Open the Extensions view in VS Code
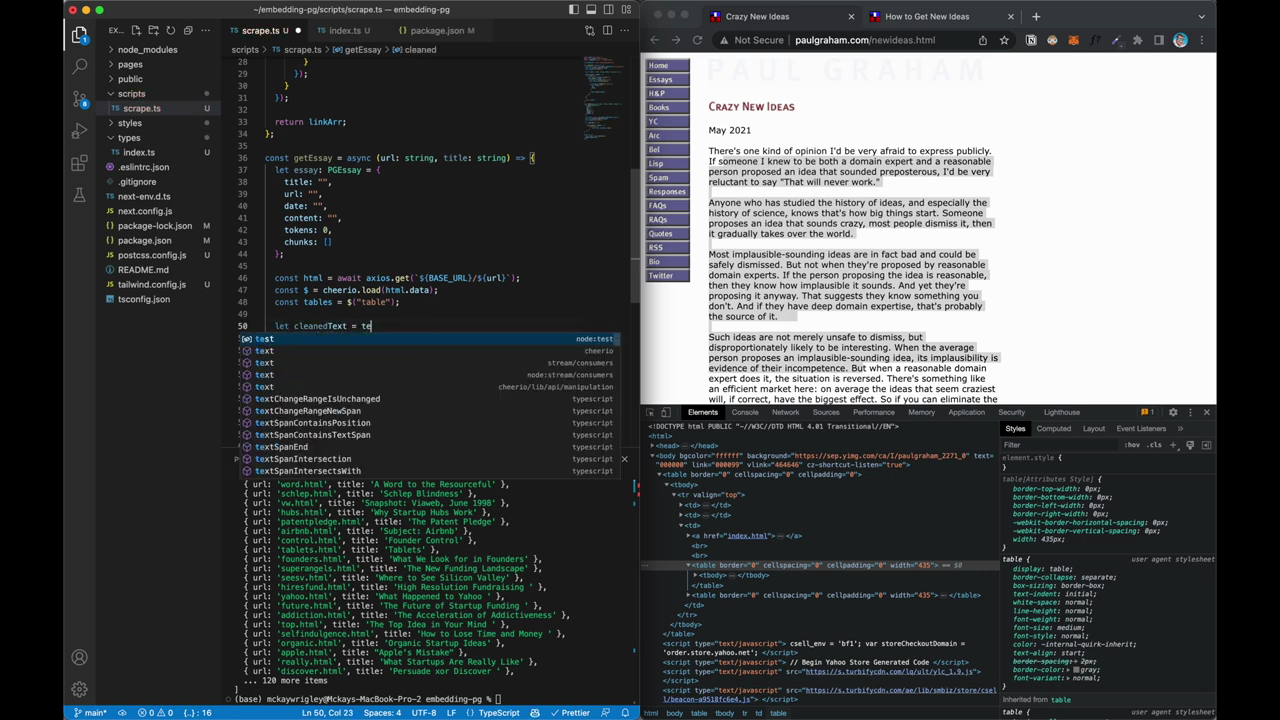The width and height of the screenshot is (1280, 720). coord(80,163)
